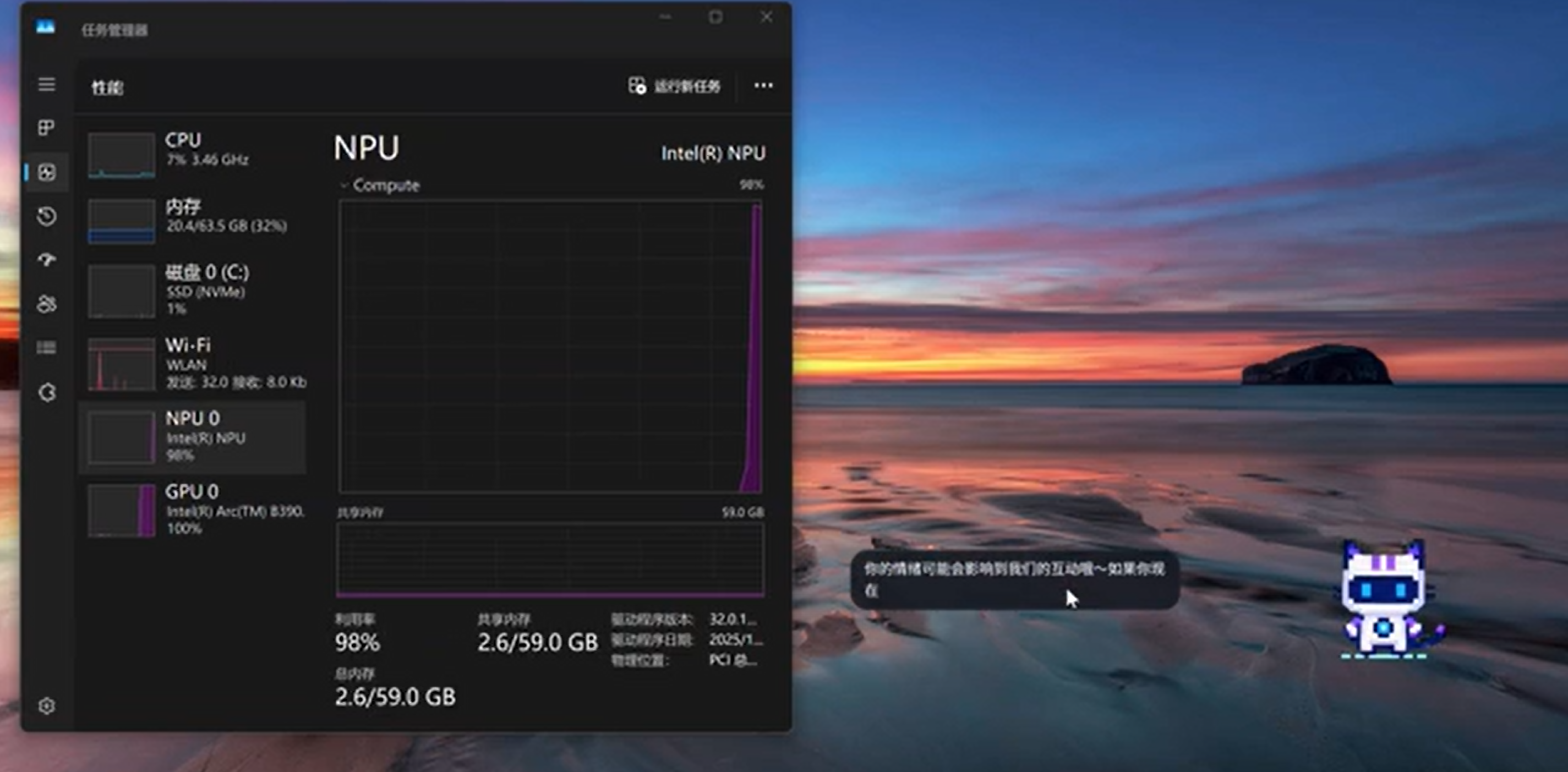This screenshot has width=1568, height=772.
Task: Open the three-dot more options menu
Action: click(763, 85)
